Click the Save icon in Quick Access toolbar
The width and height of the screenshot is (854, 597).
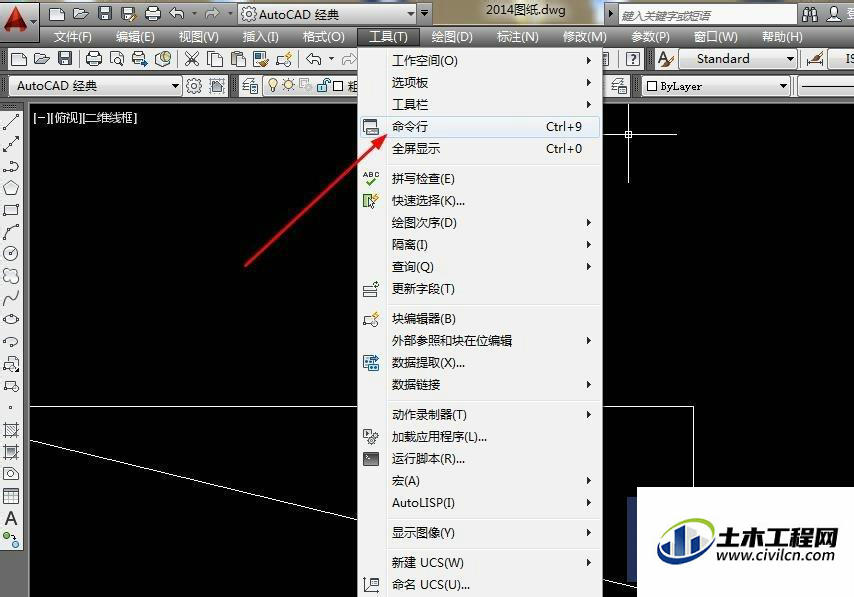click(105, 14)
